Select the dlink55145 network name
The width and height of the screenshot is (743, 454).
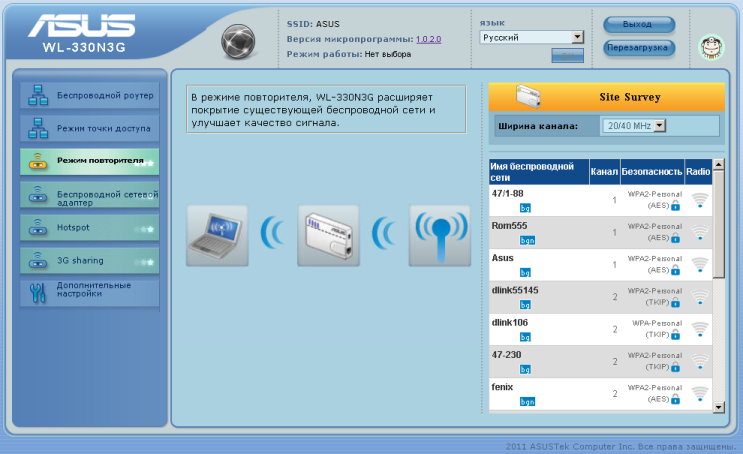click(515, 290)
